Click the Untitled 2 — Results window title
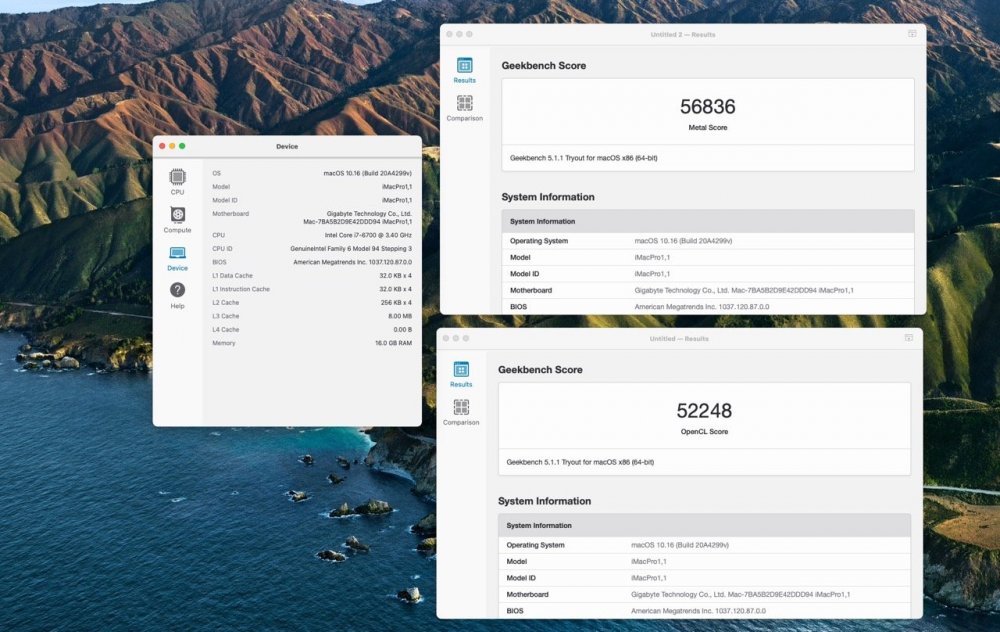This screenshot has height=632, width=1000. click(x=682, y=34)
